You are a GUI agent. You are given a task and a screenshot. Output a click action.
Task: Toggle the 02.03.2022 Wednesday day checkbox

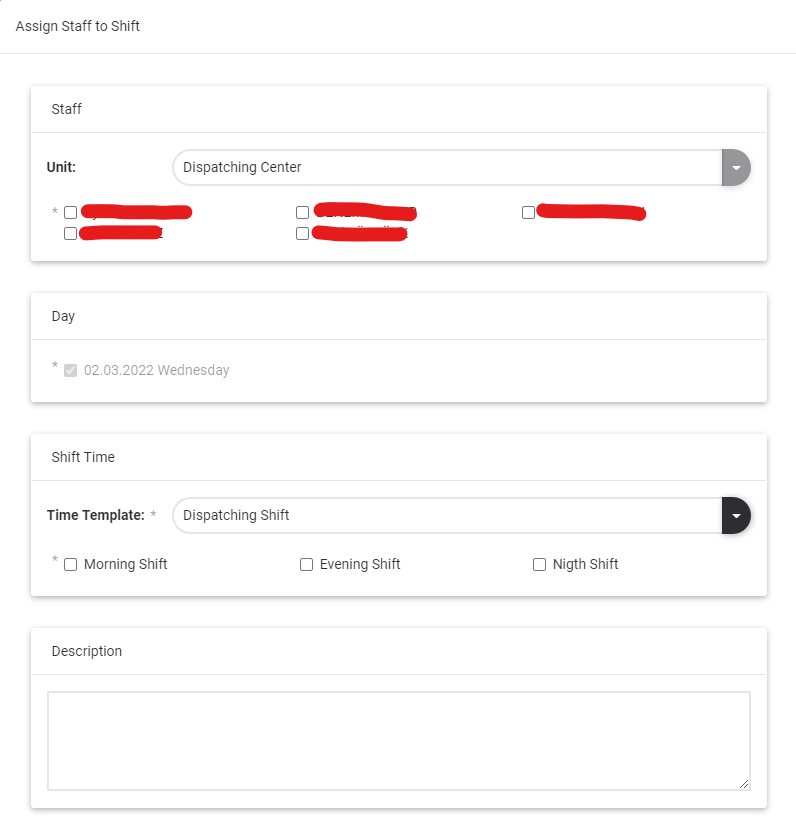[x=71, y=371]
